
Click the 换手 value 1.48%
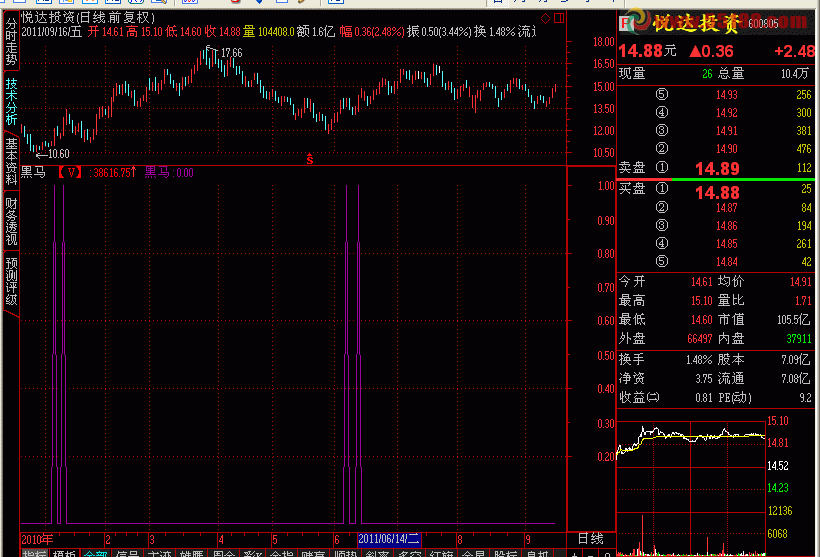(x=699, y=360)
